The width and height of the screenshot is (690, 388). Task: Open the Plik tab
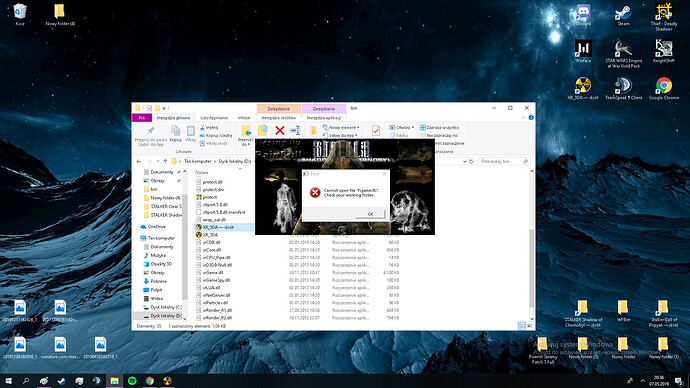coord(142,118)
